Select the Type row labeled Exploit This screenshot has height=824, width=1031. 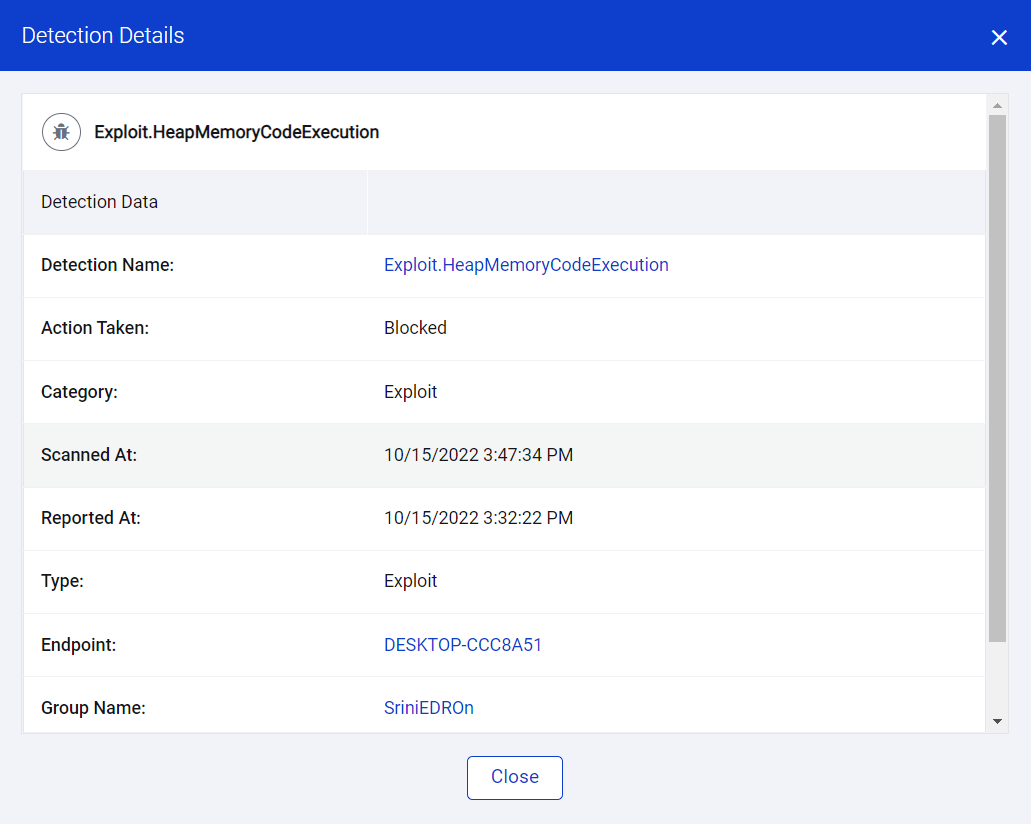tap(410, 581)
